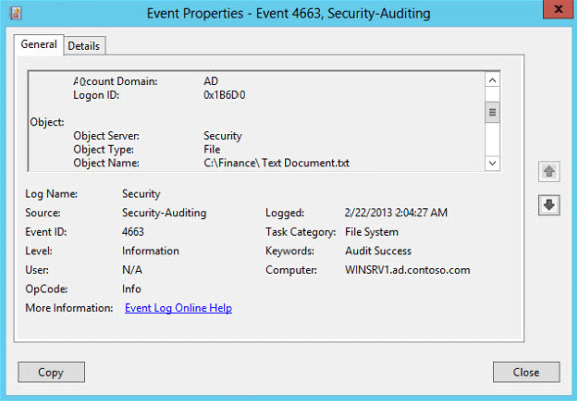Close the dialog with the red X
577x401 pixels.
coord(558,9)
